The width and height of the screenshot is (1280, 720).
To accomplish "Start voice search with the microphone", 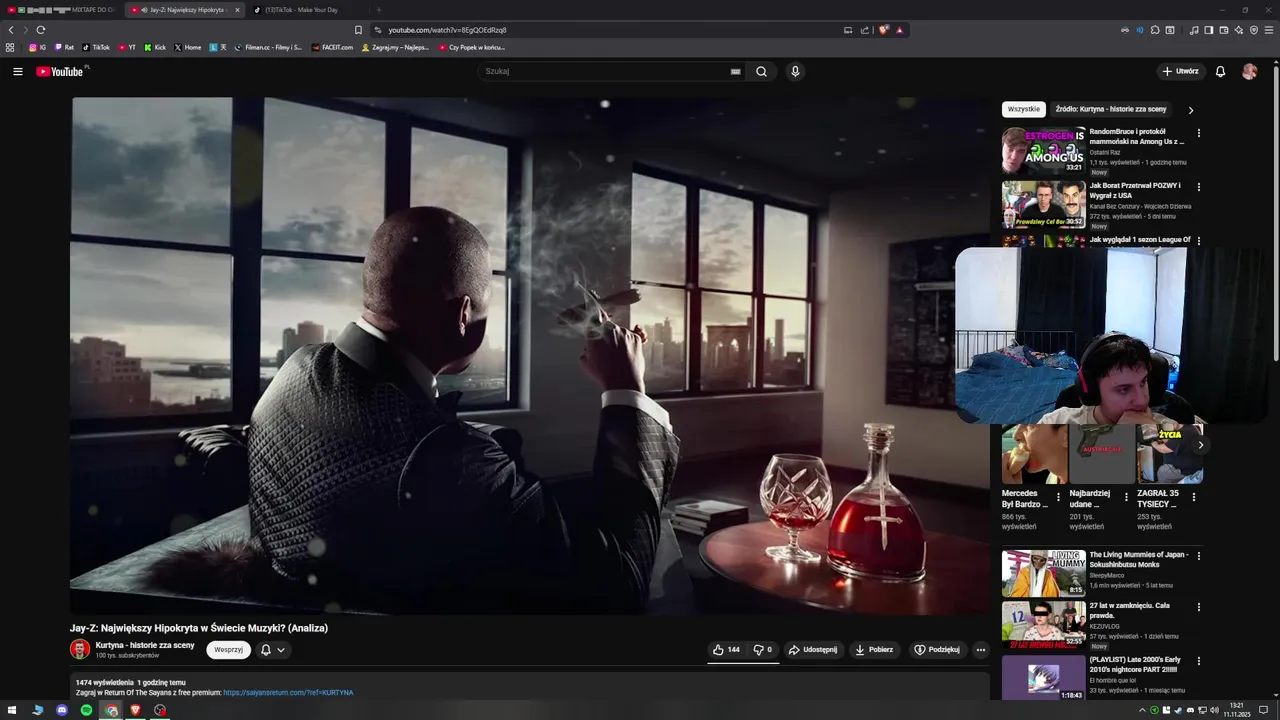I will coord(795,71).
